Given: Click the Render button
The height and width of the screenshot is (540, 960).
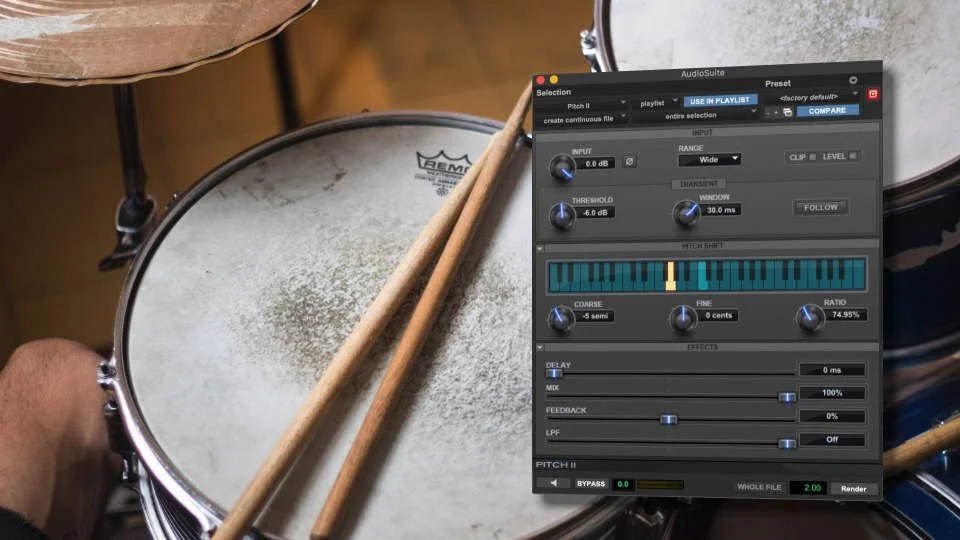Looking at the screenshot, I should click(853, 489).
